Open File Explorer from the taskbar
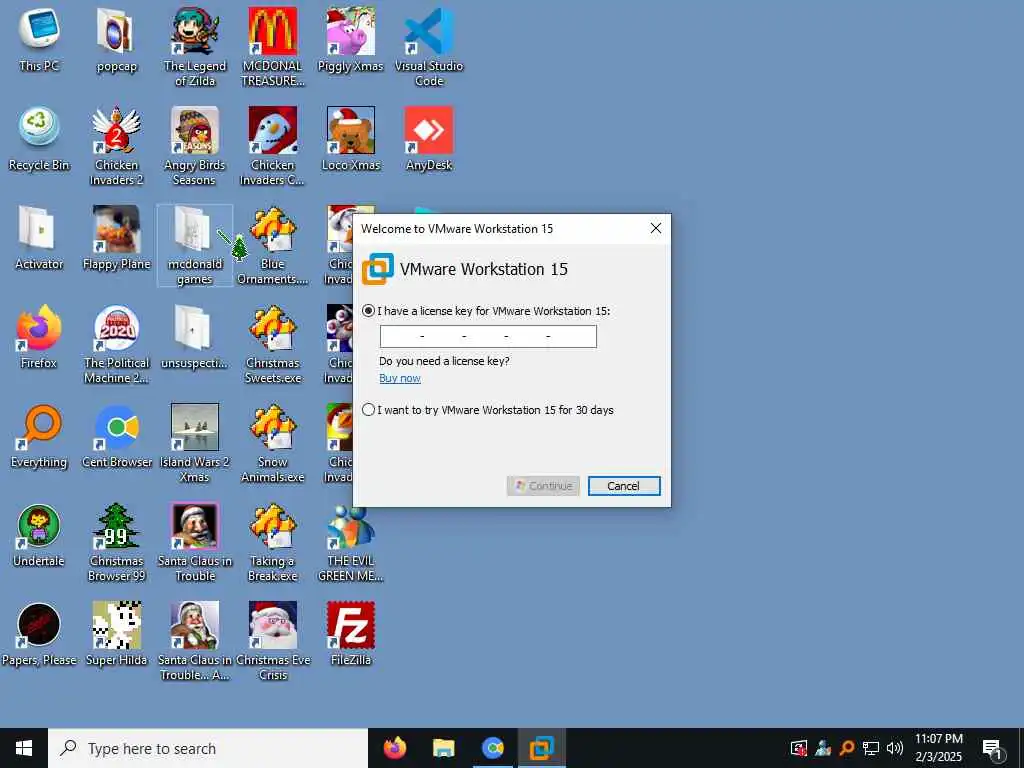This screenshot has height=768, width=1024. click(x=443, y=748)
